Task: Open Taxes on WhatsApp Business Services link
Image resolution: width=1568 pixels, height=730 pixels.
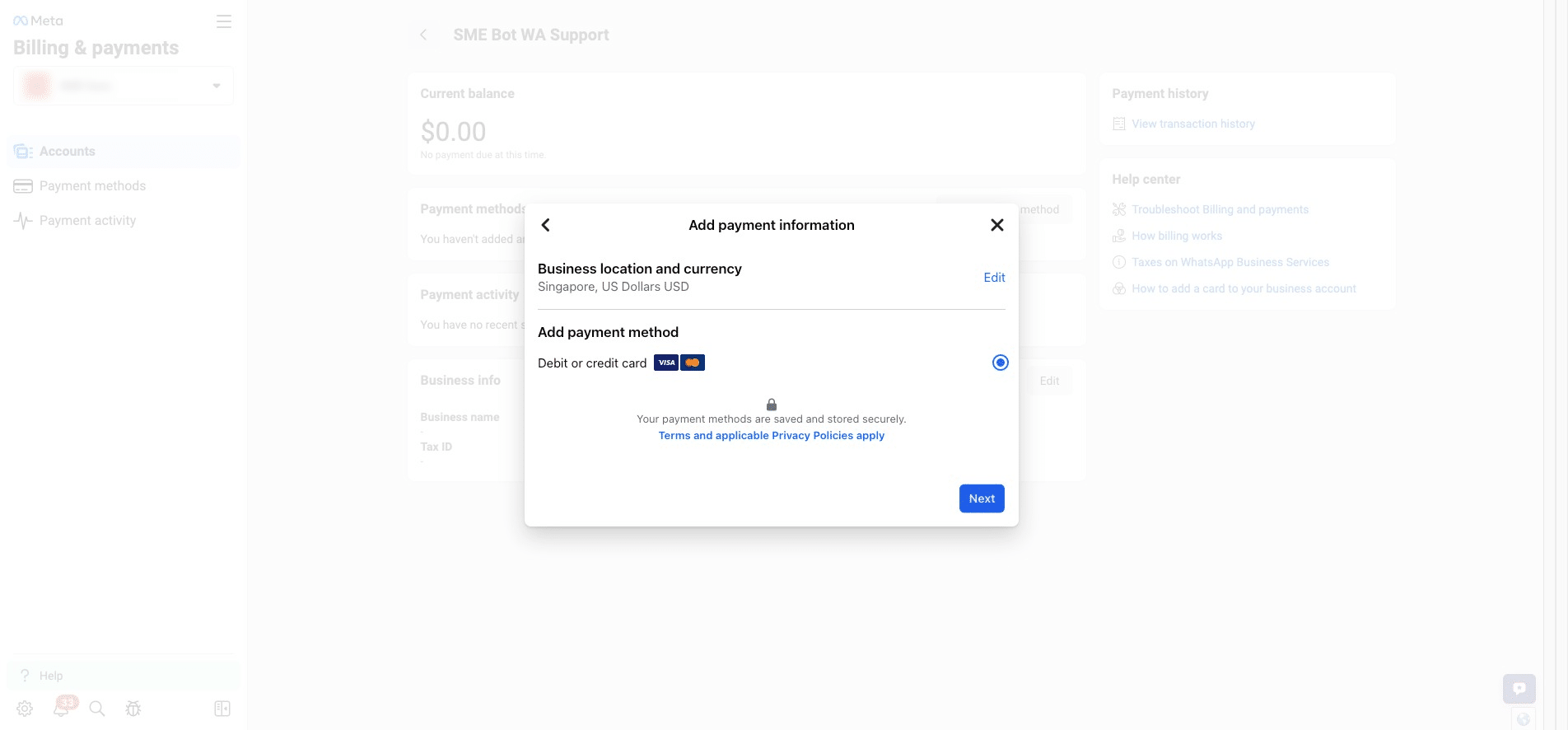Action: click(1230, 262)
